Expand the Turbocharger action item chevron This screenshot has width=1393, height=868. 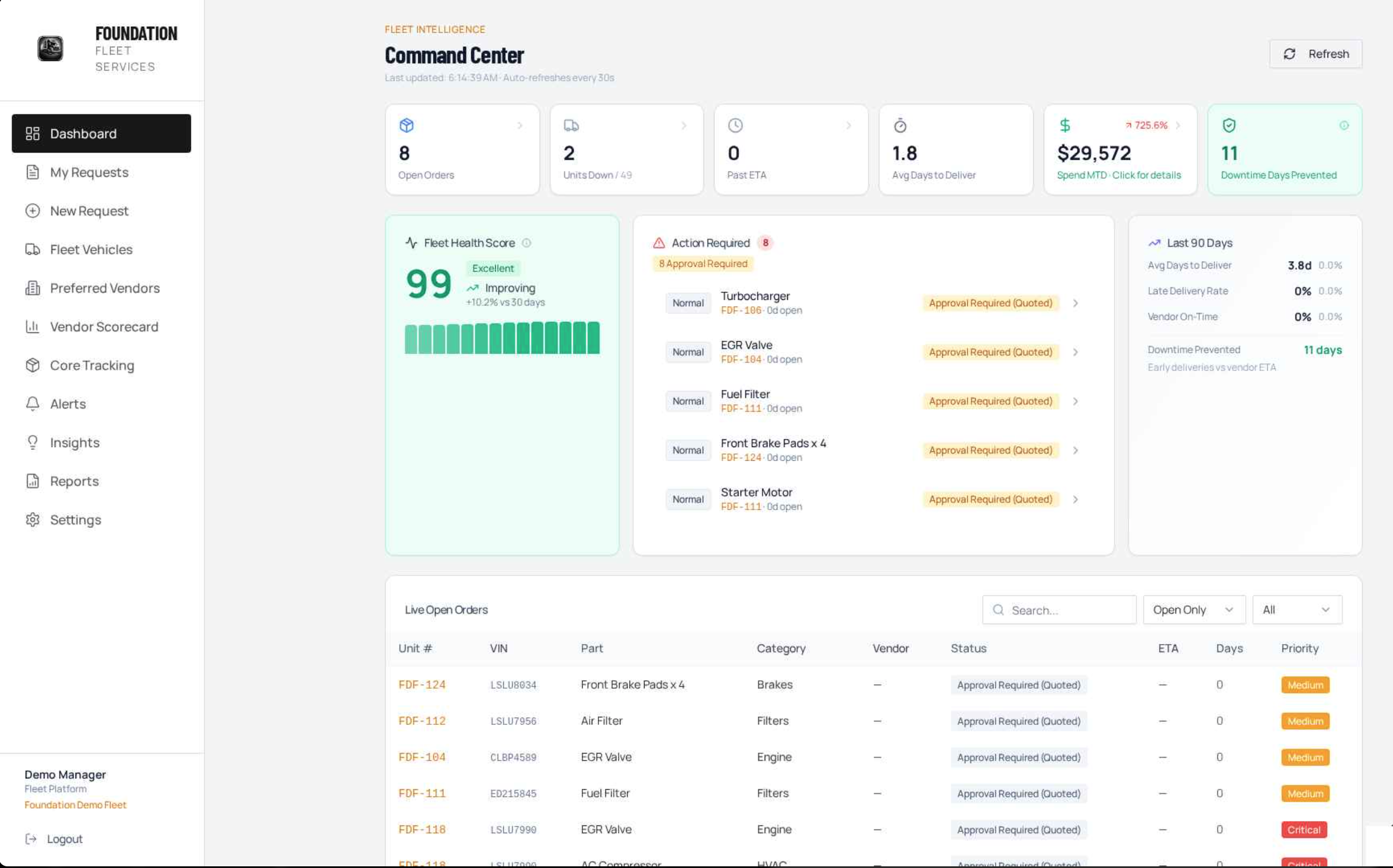click(1075, 303)
